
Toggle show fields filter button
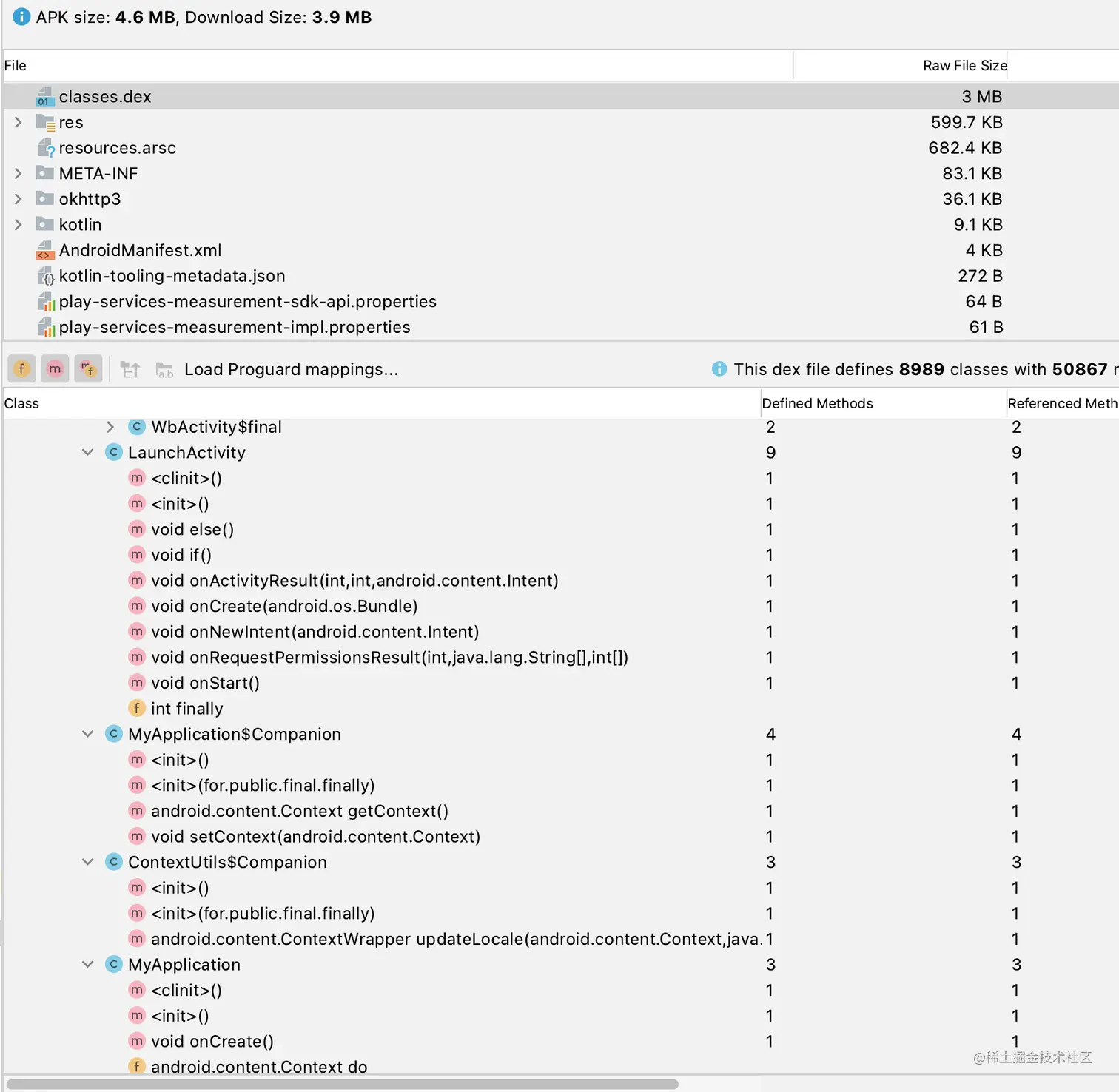(x=22, y=368)
